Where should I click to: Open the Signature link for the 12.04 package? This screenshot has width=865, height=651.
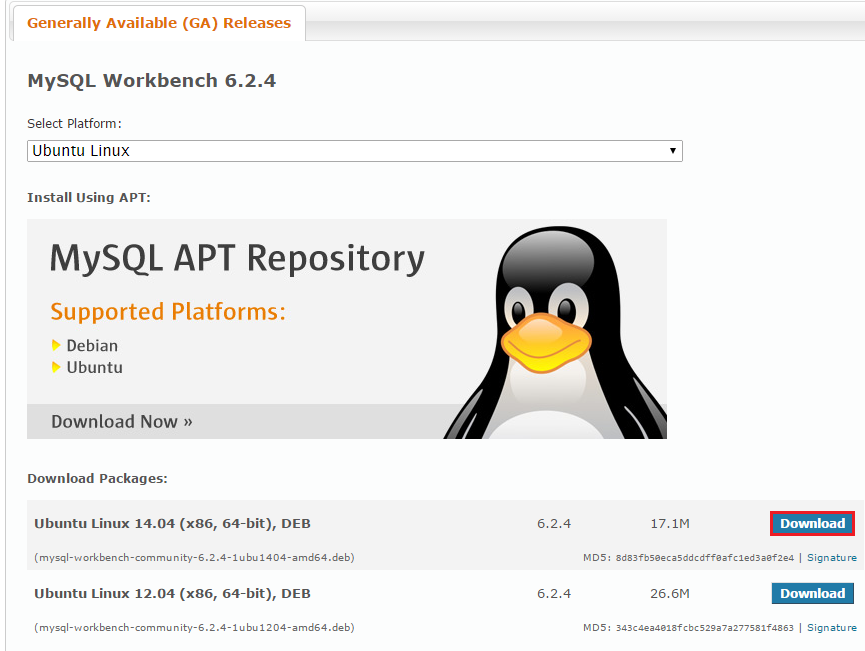tap(831, 627)
